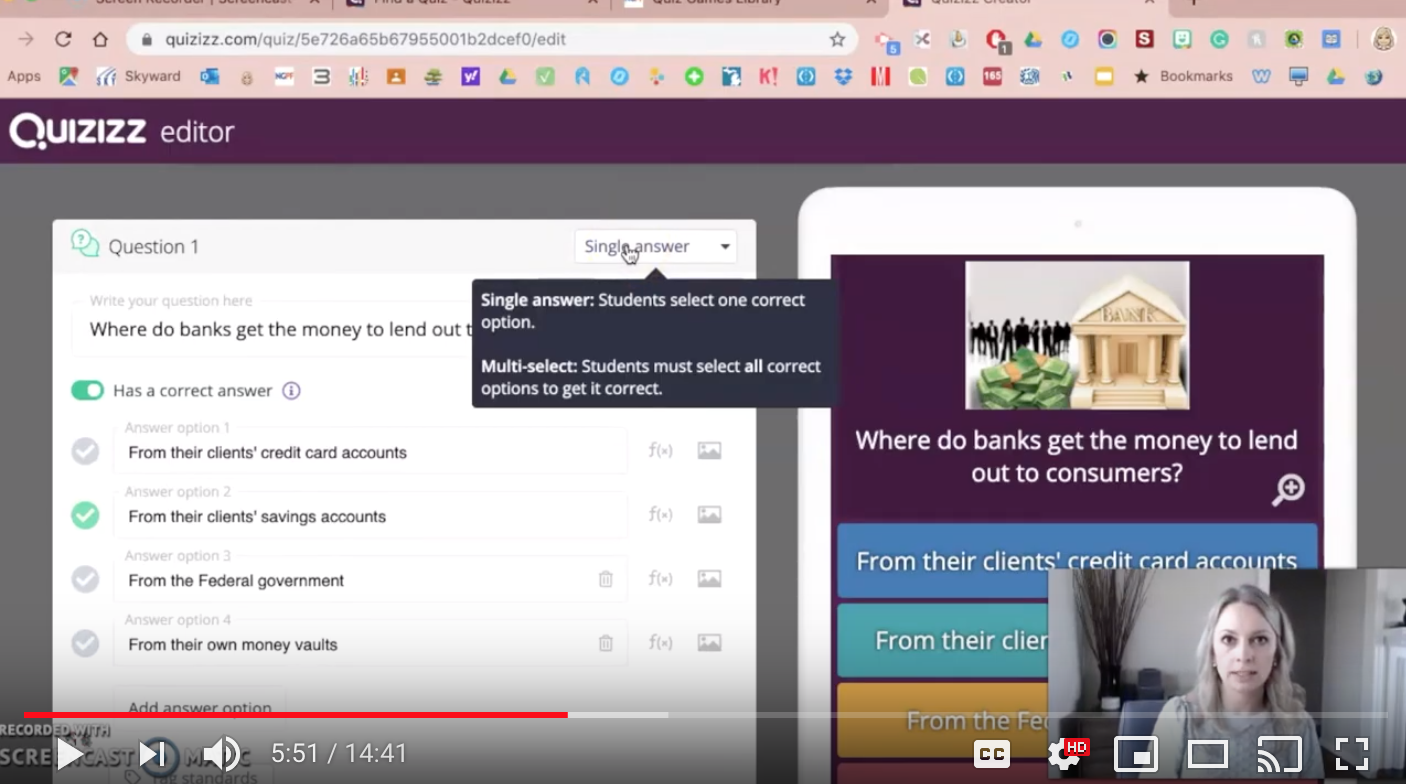
Task: Select blue preview answer credit card accounts
Action: click(1077, 560)
